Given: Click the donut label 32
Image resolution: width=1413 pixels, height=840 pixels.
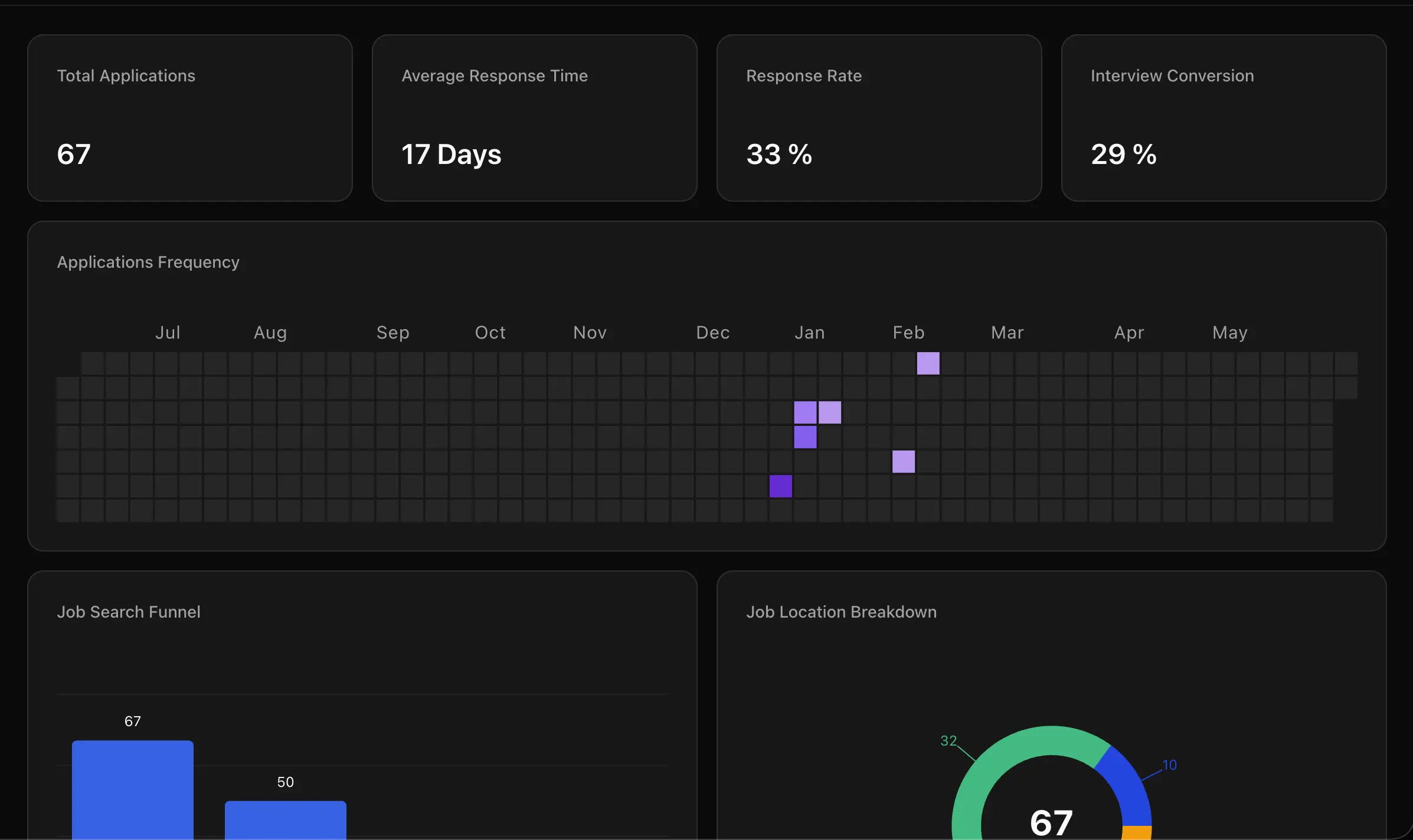Looking at the screenshot, I should (x=948, y=741).
